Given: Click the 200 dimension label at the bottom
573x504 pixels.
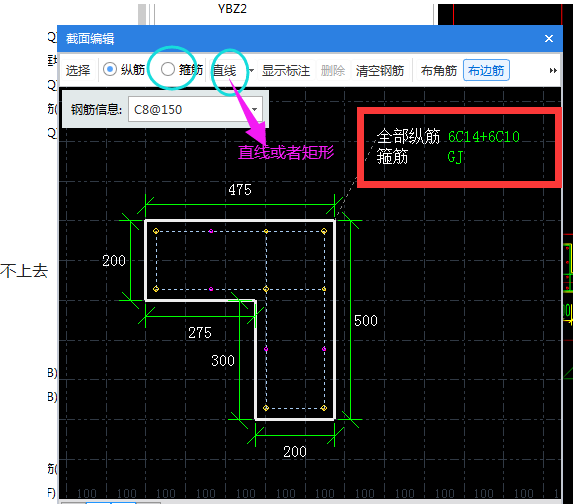Looking at the screenshot, I should click(x=295, y=452).
